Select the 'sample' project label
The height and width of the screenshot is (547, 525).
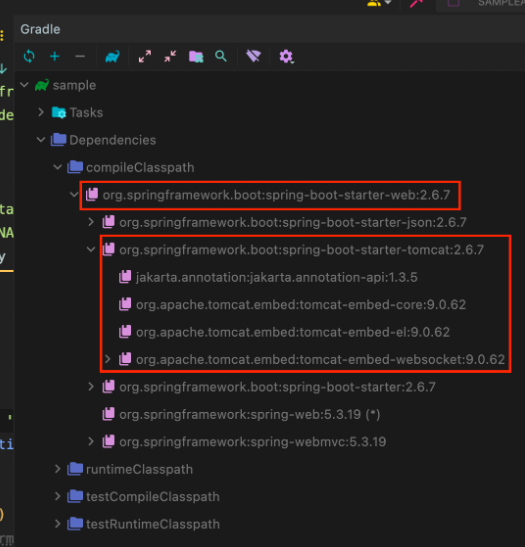click(x=74, y=85)
